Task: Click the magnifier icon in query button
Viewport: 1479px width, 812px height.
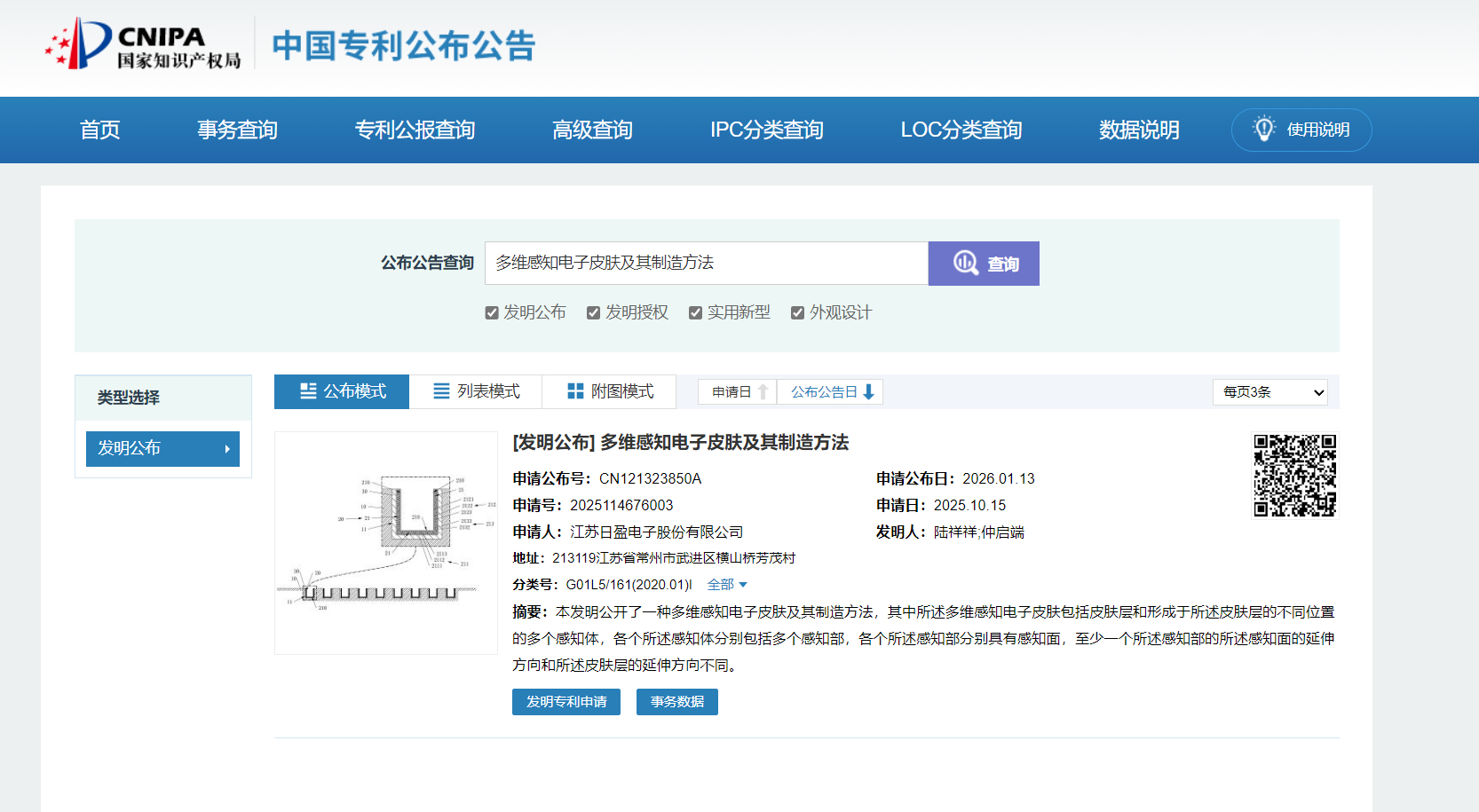Action: (965, 264)
